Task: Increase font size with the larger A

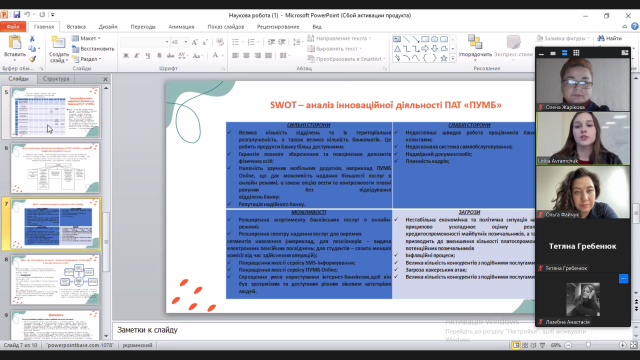Action: (x=195, y=42)
